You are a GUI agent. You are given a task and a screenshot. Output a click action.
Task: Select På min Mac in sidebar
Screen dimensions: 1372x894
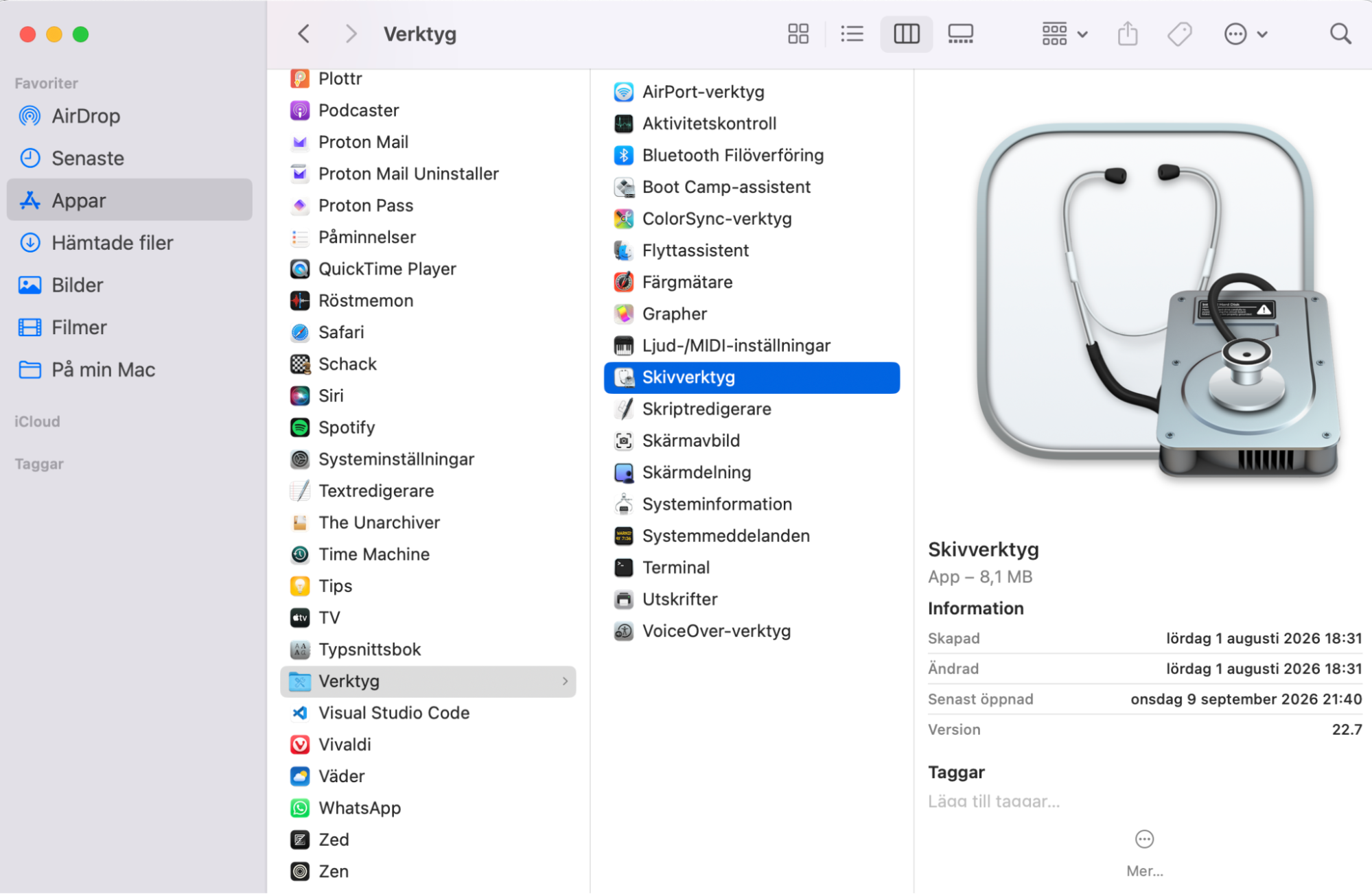pos(129,369)
